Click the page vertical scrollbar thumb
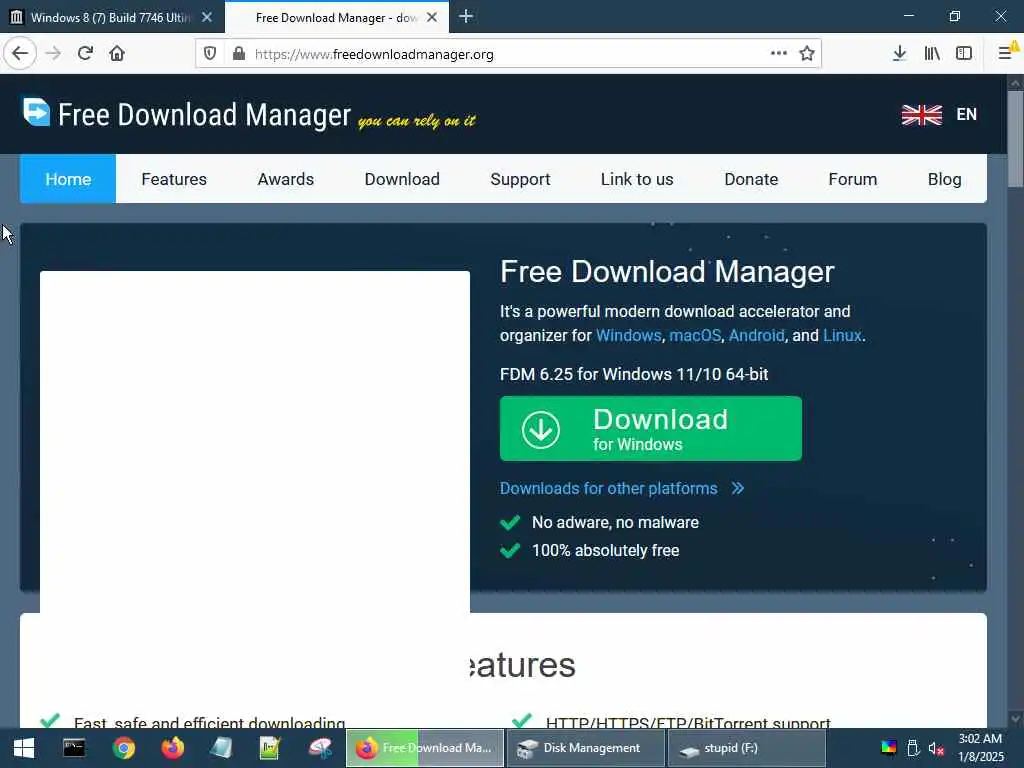This screenshot has width=1024, height=768. tap(1015, 139)
